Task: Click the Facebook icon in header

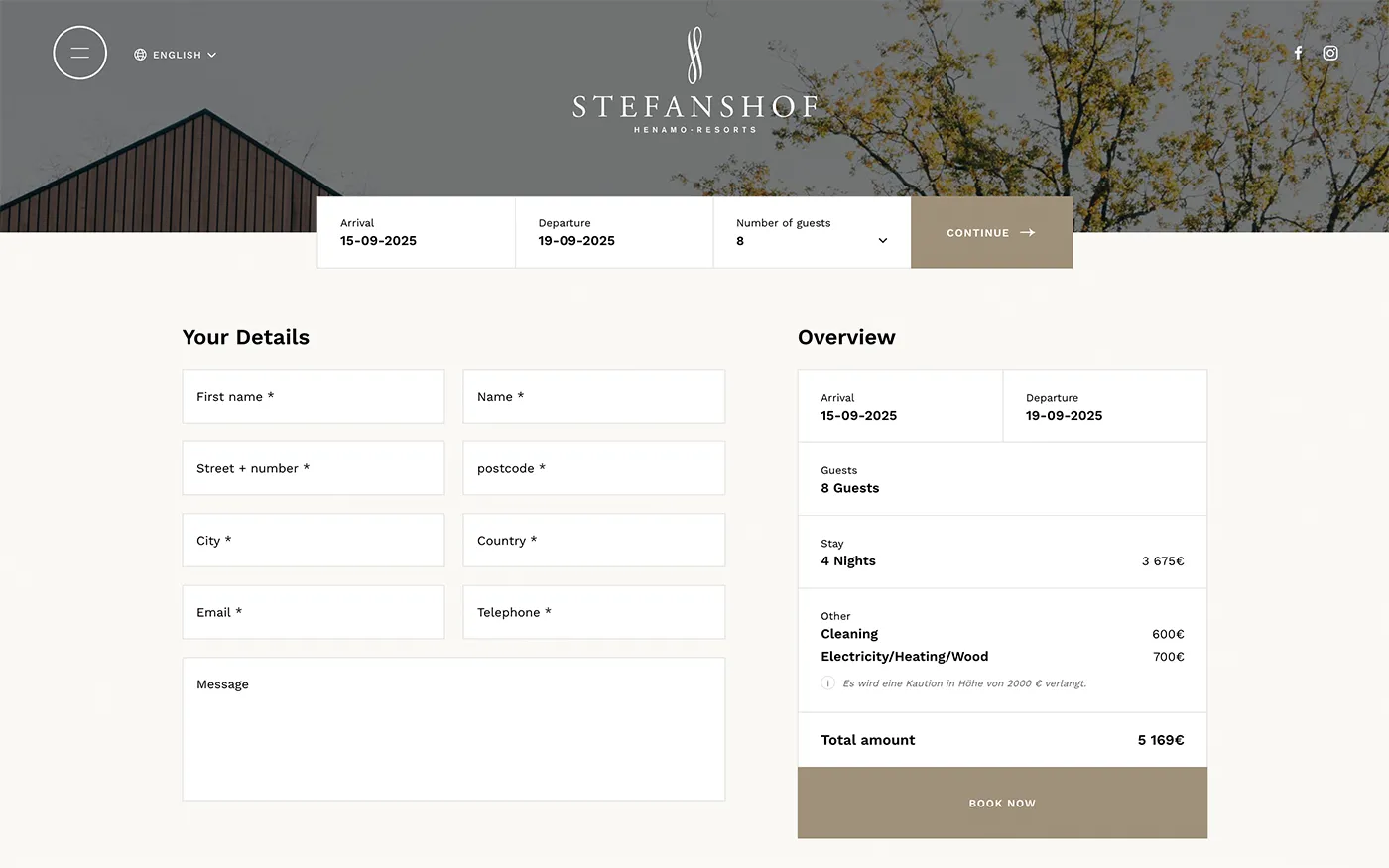Action: [1298, 53]
